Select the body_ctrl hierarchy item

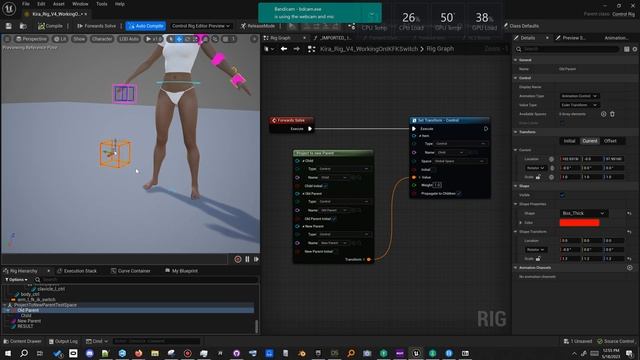coord(30,294)
